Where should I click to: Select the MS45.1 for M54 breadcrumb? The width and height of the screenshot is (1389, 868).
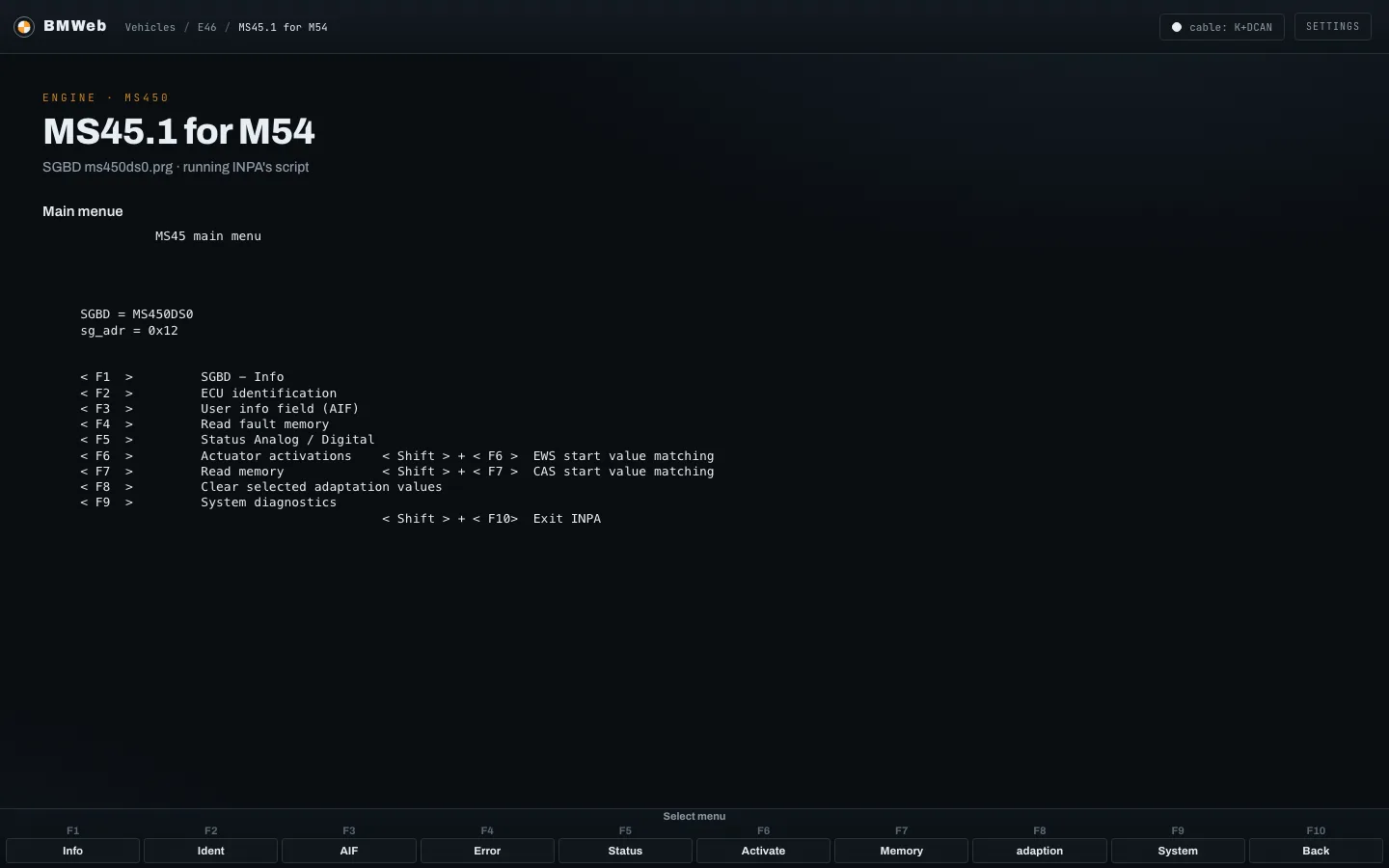(x=283, y=27)
